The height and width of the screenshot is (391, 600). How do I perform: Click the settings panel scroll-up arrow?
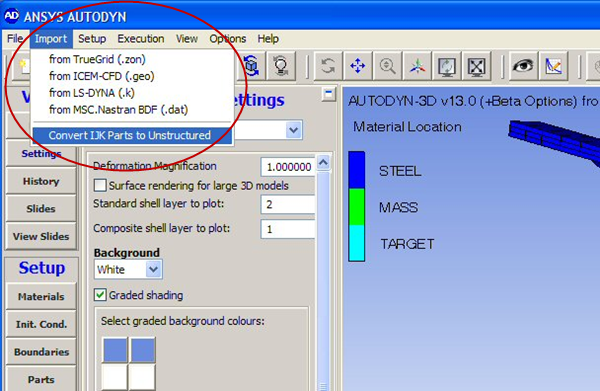323,163
